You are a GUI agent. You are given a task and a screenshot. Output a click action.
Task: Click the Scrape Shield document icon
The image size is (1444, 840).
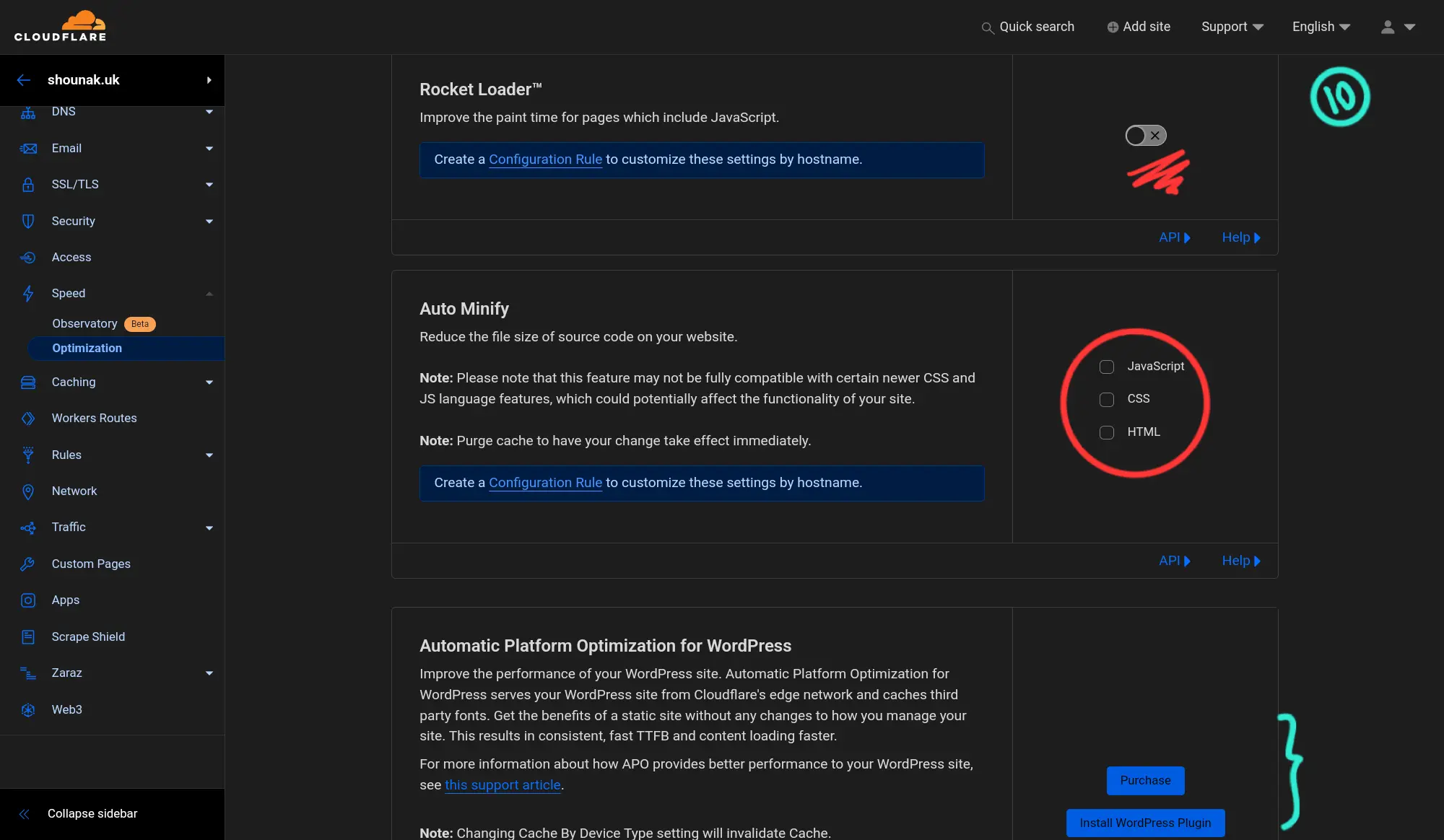tap(28, 637)
